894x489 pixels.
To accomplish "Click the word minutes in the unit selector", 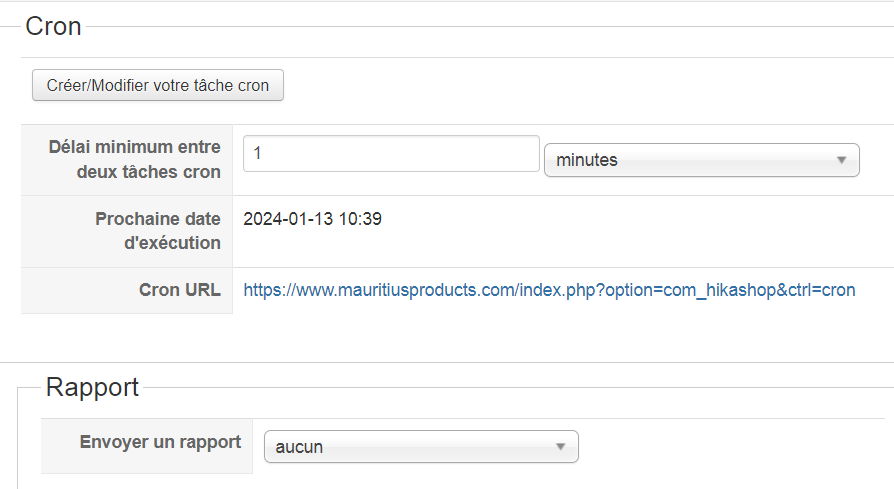I will [x=587, y=160].
